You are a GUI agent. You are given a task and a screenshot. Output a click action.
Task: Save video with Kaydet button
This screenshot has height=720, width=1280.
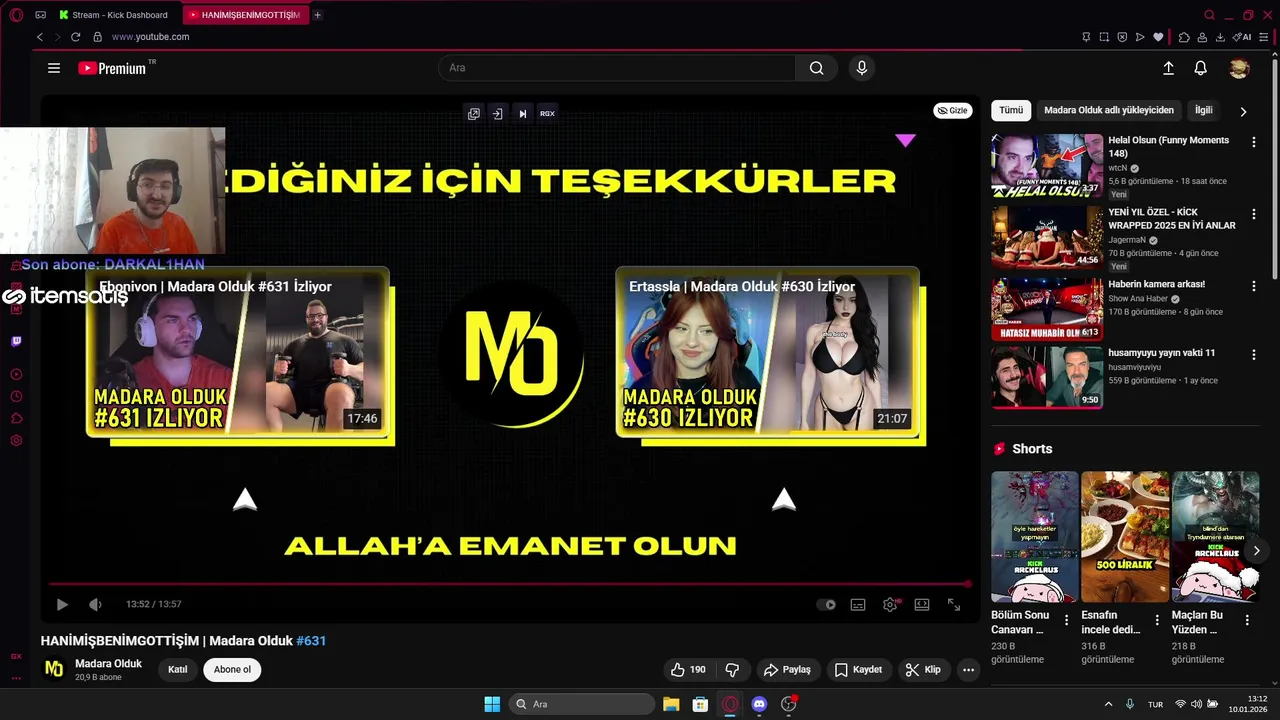(859, 670)
